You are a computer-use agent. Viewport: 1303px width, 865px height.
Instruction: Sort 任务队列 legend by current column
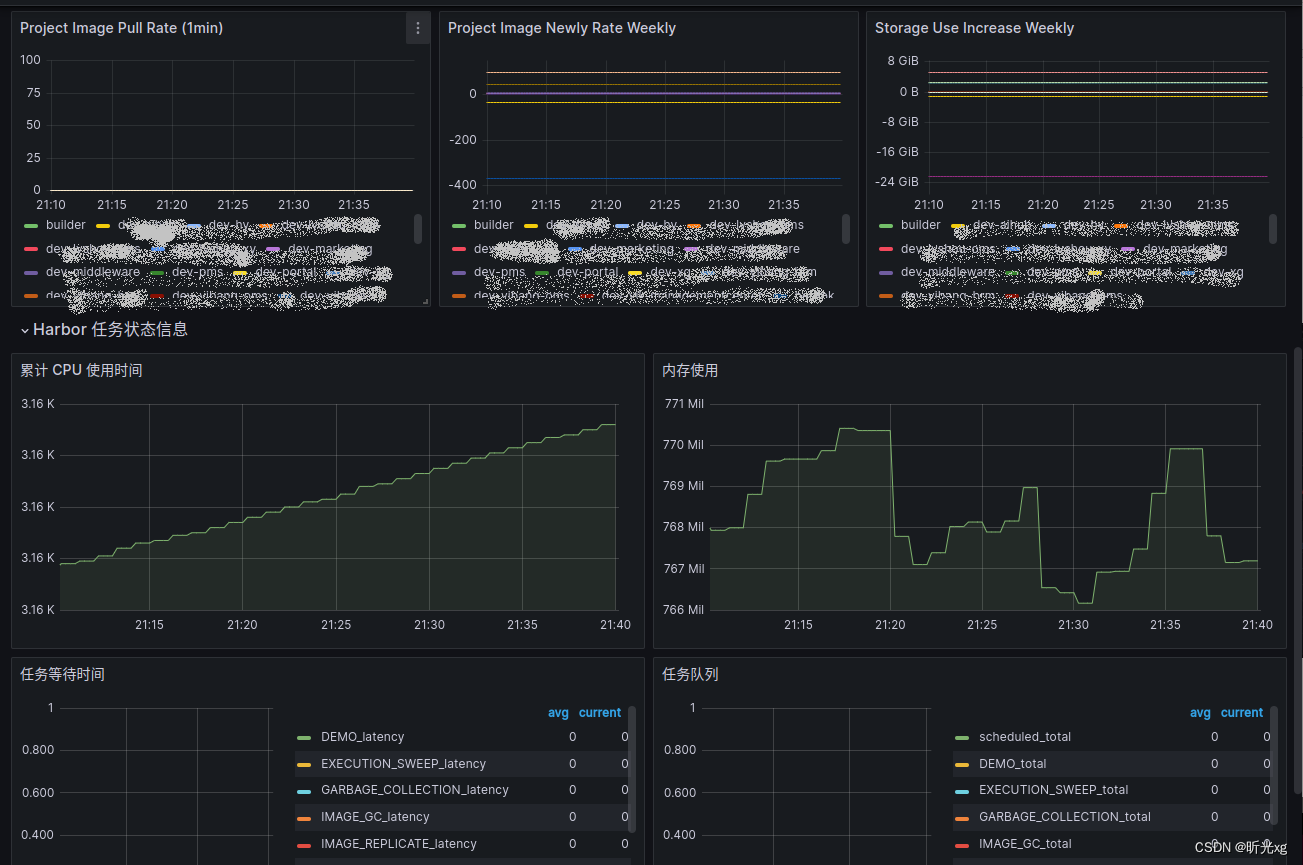coord(1242,713)
